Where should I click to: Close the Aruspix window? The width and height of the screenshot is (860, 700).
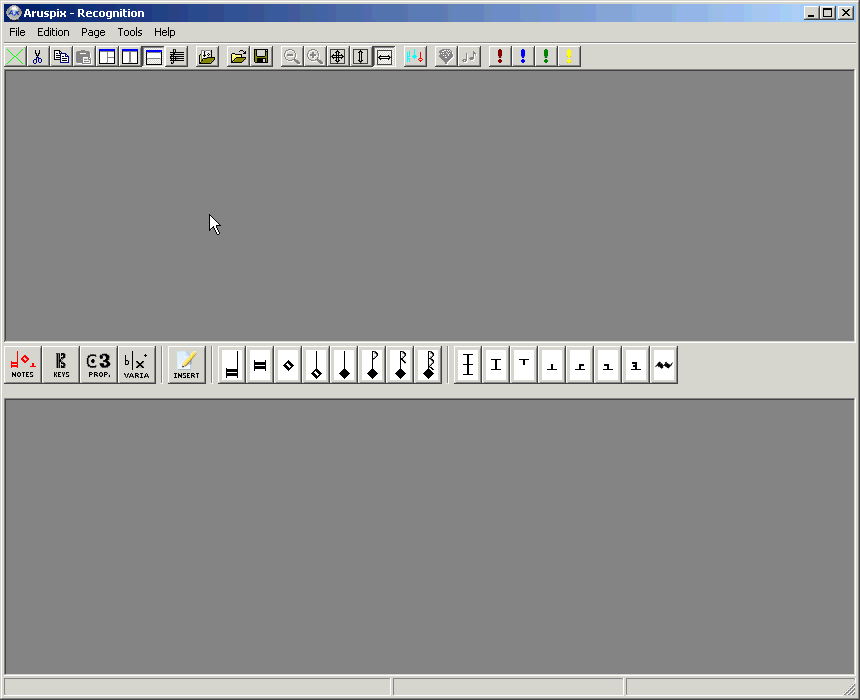(x=846, y=13)
